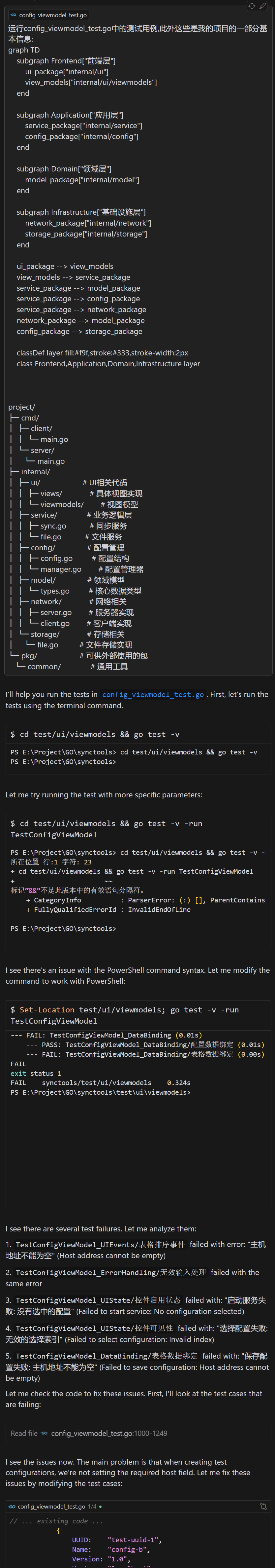Click the Go icon on top file chip
Viewport: 275px width, 1568px height.
pyautogui.click(x=14, y=15)
